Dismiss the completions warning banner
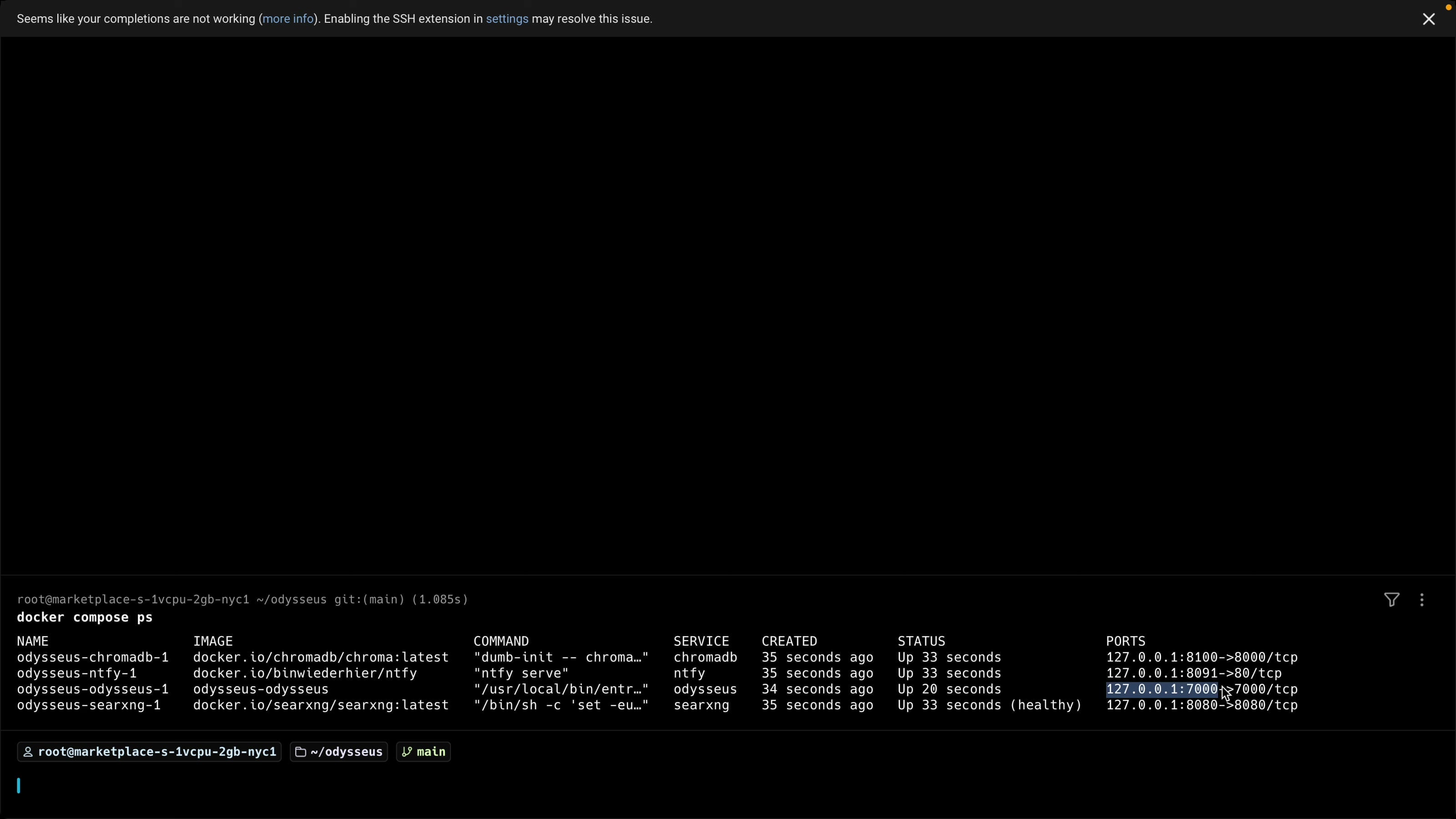Screen dimensions: 1456x819 pos(1428,19)
